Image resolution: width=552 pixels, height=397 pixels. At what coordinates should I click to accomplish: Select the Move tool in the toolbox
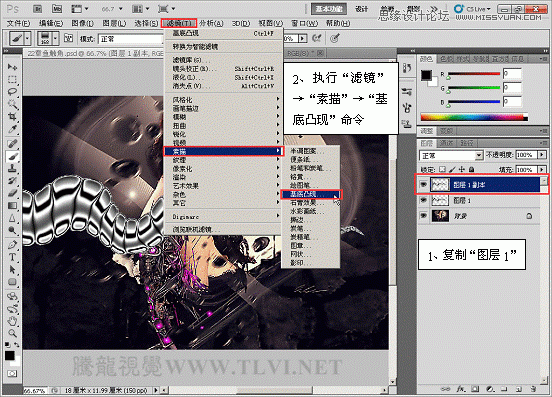(x=12, y=67)
